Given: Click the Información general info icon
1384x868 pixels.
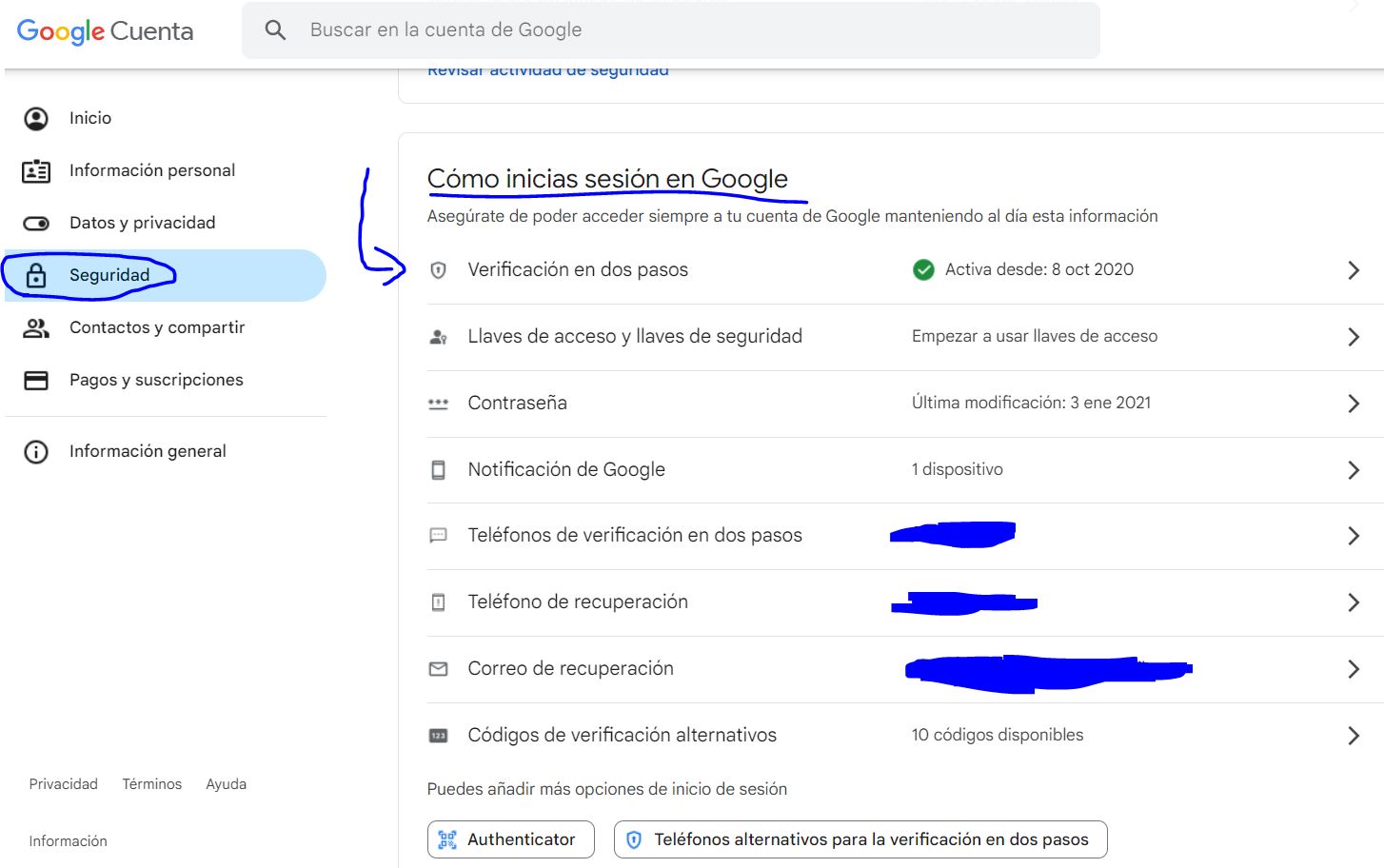Looking at the screenshot, I should (x=36, y=452).
